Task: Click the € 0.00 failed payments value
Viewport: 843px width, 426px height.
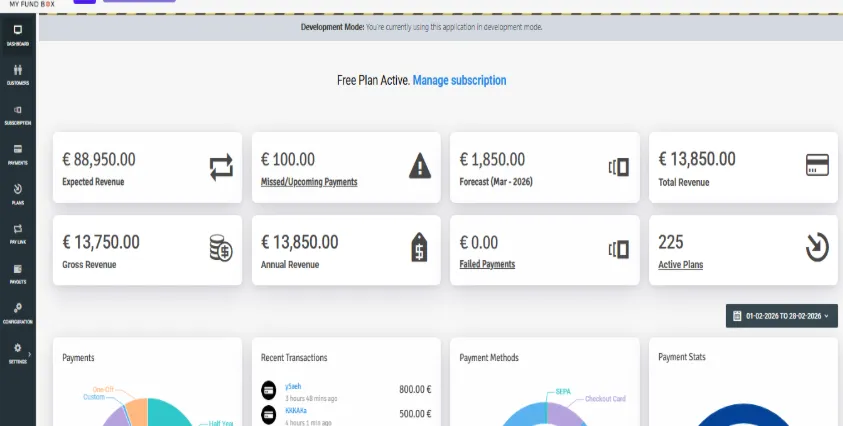Action: coord(478,243)
